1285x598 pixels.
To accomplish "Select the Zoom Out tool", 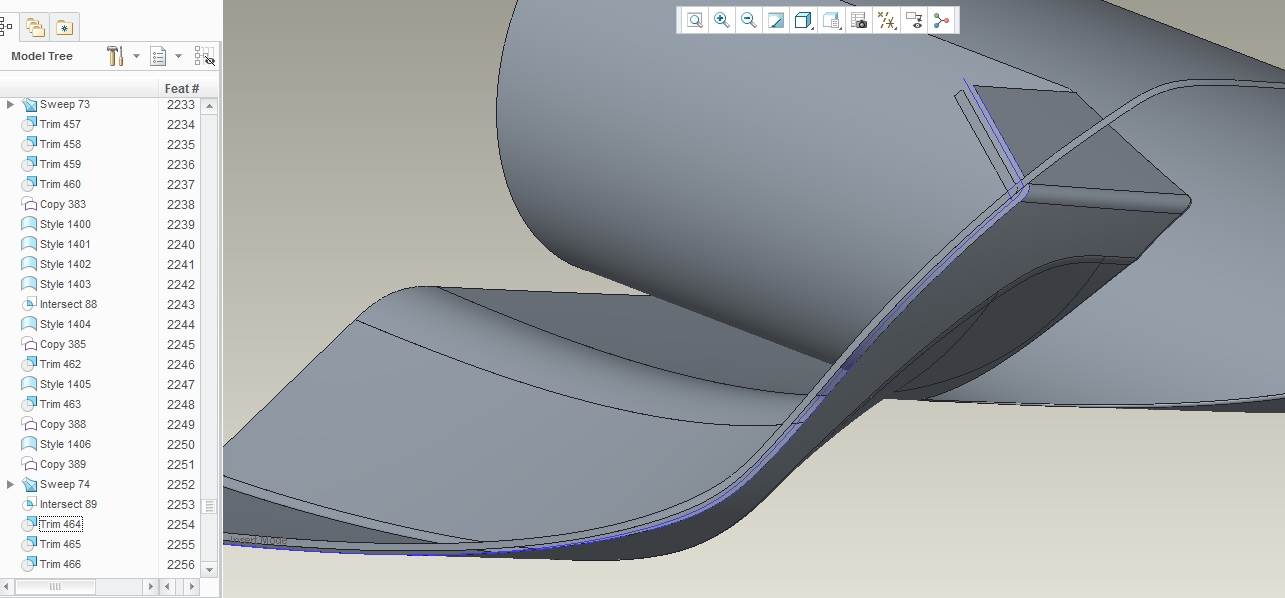I will [x=748, y=20].
